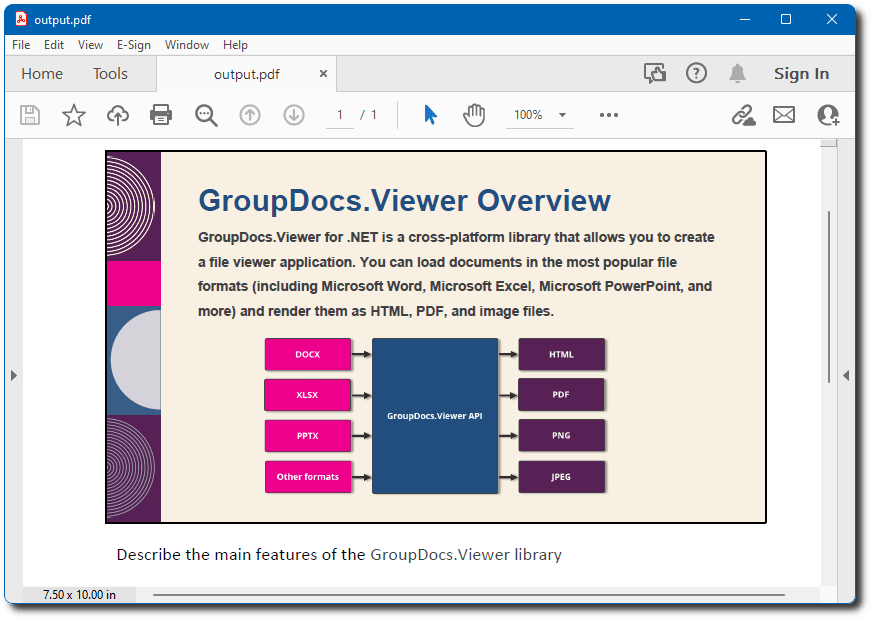Screen dimensions: 872x620
Task: Open more tools with the ellipsis menu
Action: click(x=608, y=114)
